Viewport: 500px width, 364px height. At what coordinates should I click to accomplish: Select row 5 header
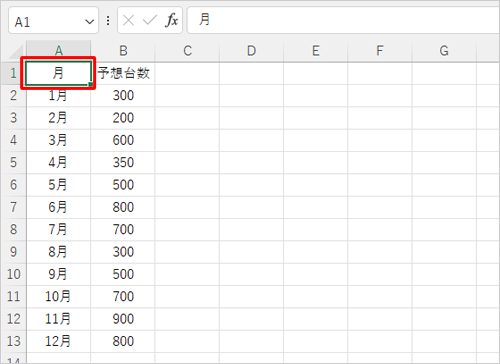pos(13,163)
